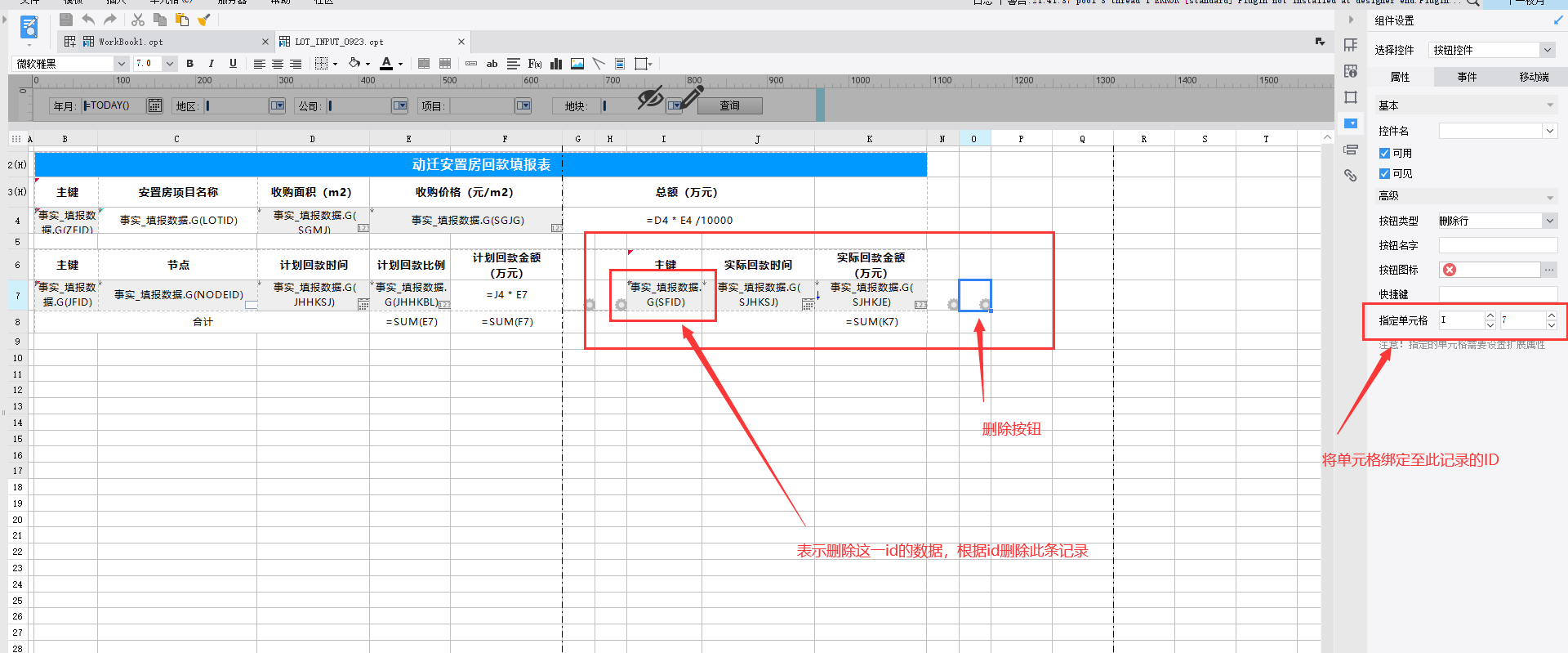The width and height of the screenshot is (1568, 653).
Task: Open condition attributes panel in sidebar
Action: click(1351, 150)
